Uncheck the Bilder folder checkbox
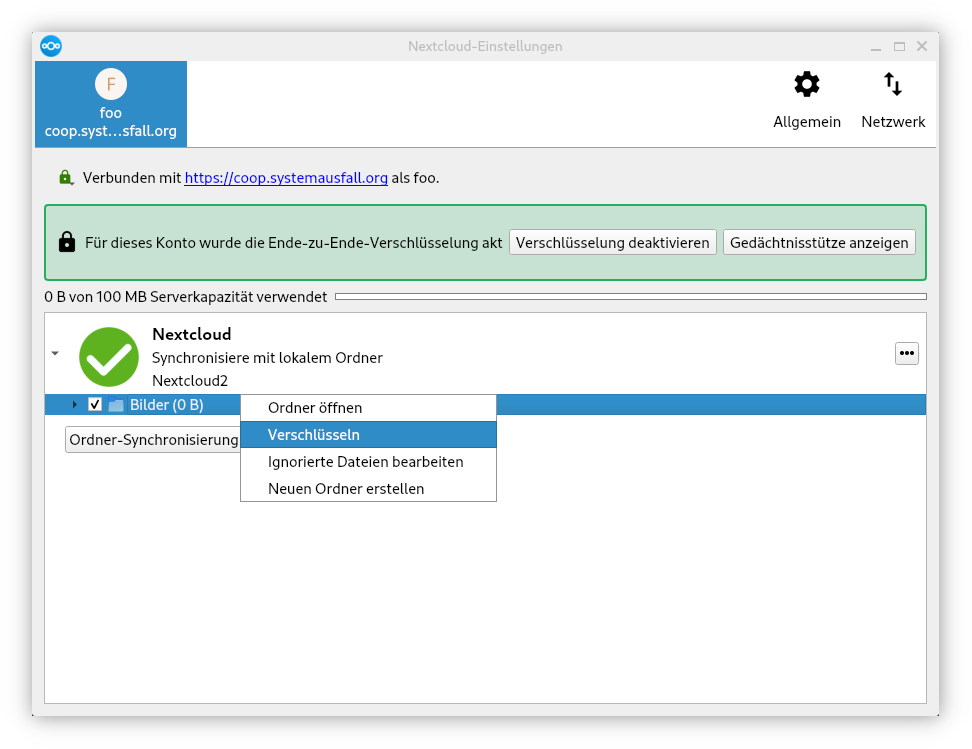The height and width of the screenshot is (749, 972). coord(95,405)
